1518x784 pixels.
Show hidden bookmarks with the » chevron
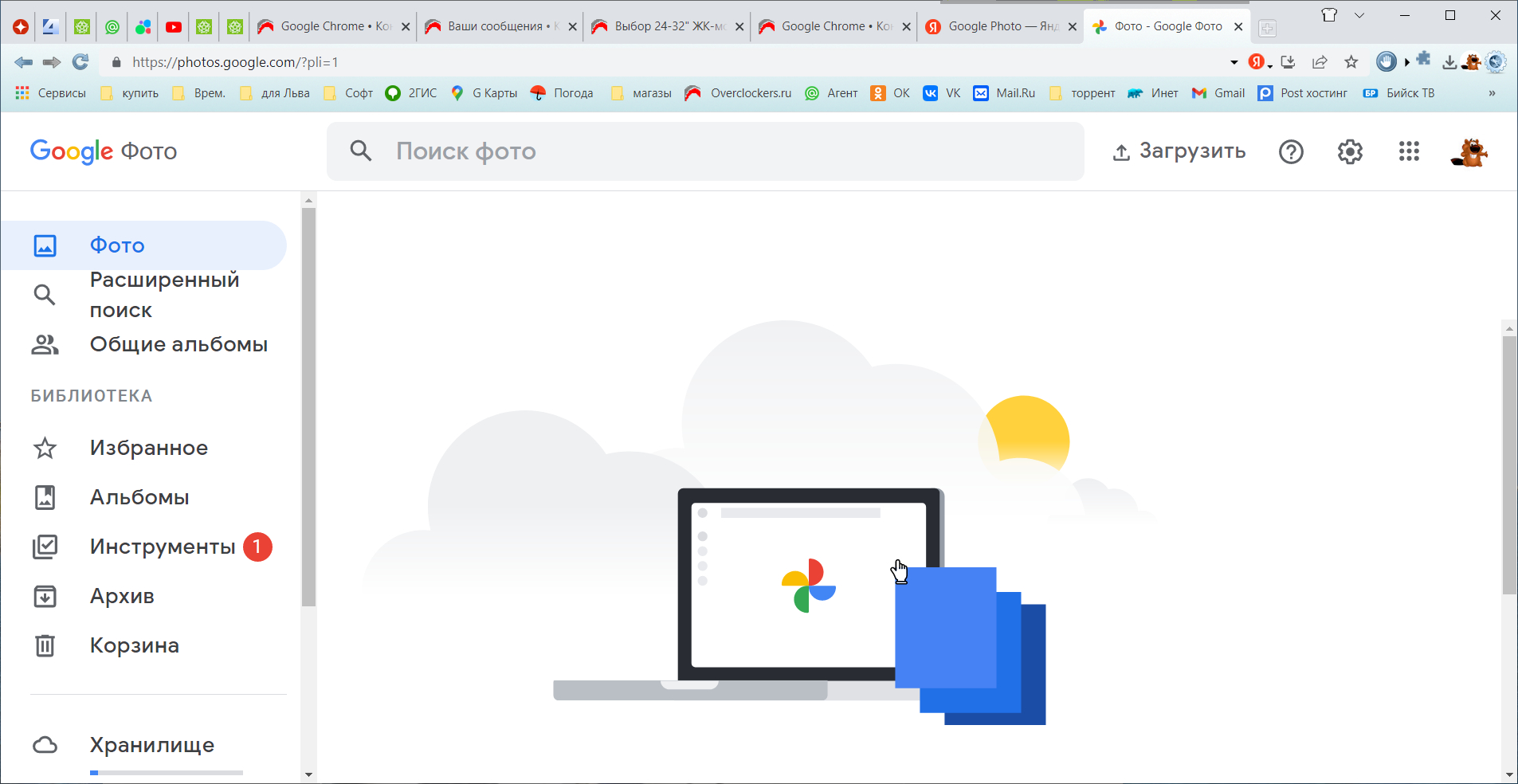1492,93
